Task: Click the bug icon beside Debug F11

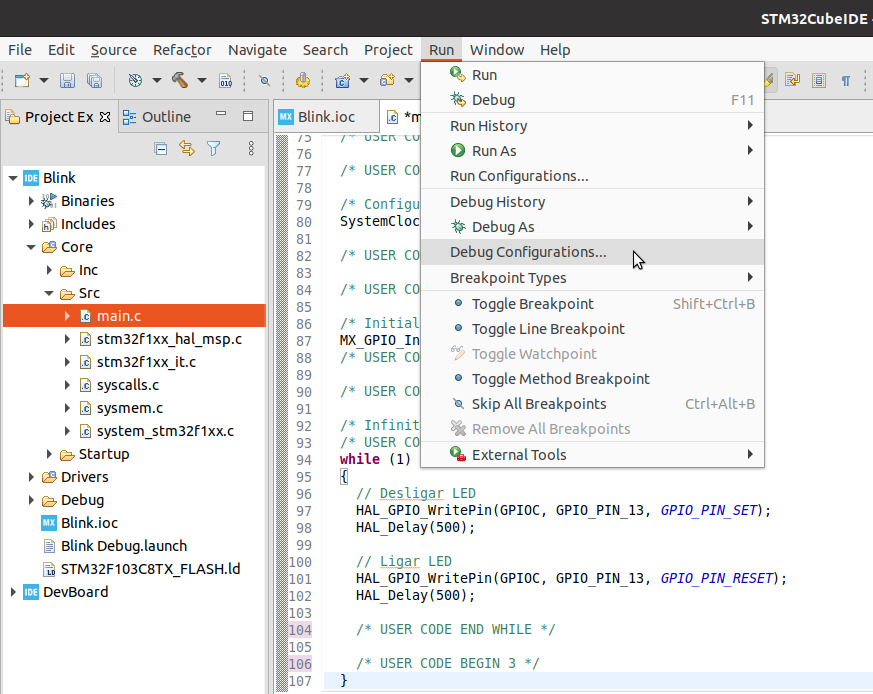Action: point(458,99)
